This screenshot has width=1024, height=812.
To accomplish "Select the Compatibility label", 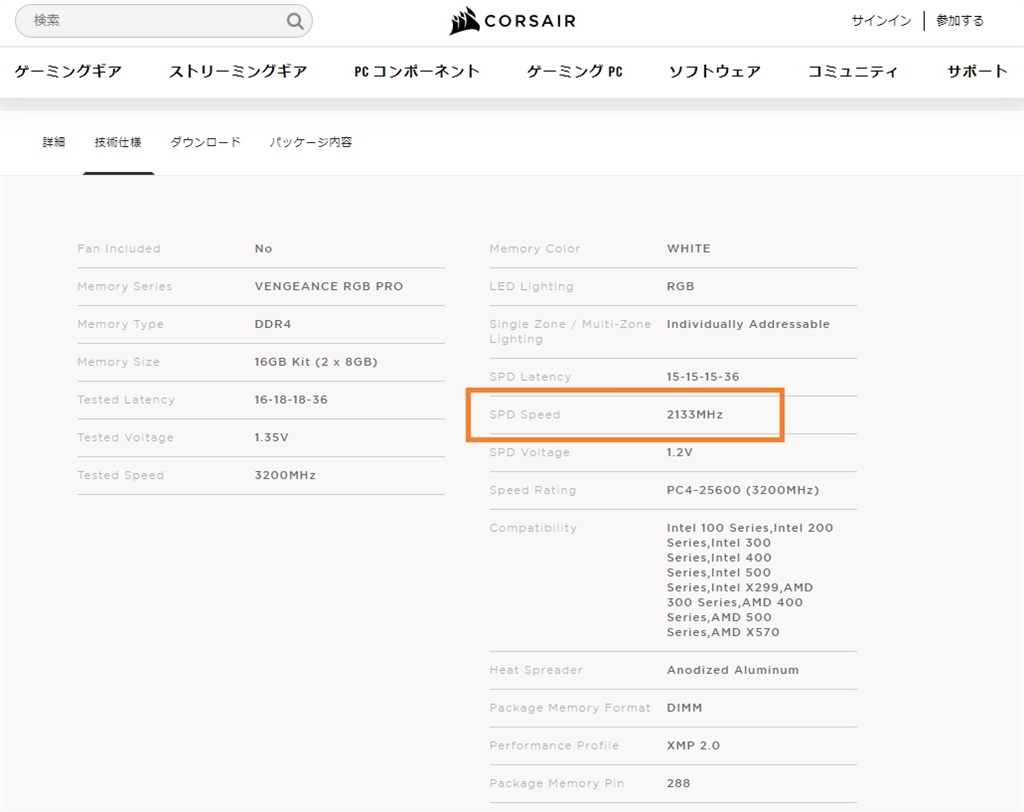I will click(533, 528).
